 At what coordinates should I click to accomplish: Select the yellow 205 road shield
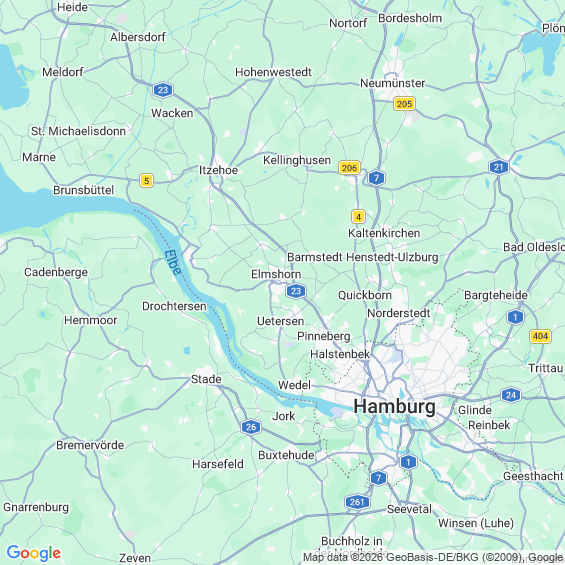(x=404, y=104)
